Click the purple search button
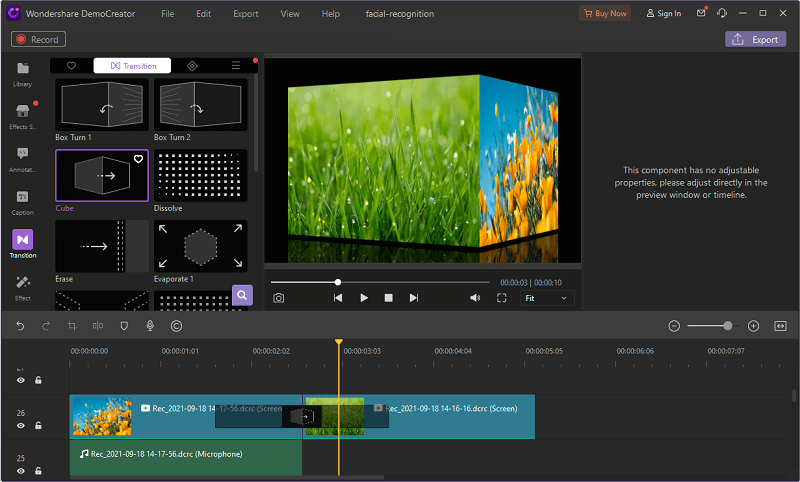The width and height of the screenshot is (800, 482). (x=242, y=295)
